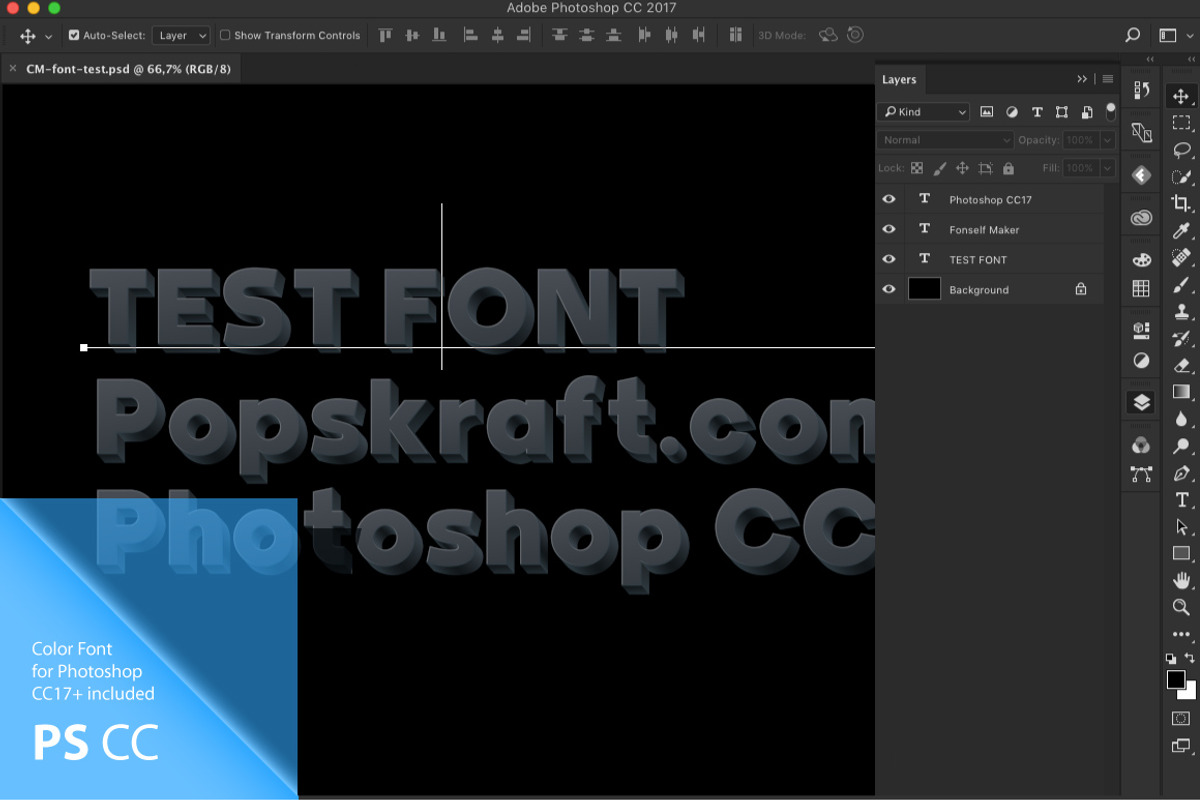Select the Layers panel tab
The height and width of the screenshot is (800, 1200).
click(899, 79)
